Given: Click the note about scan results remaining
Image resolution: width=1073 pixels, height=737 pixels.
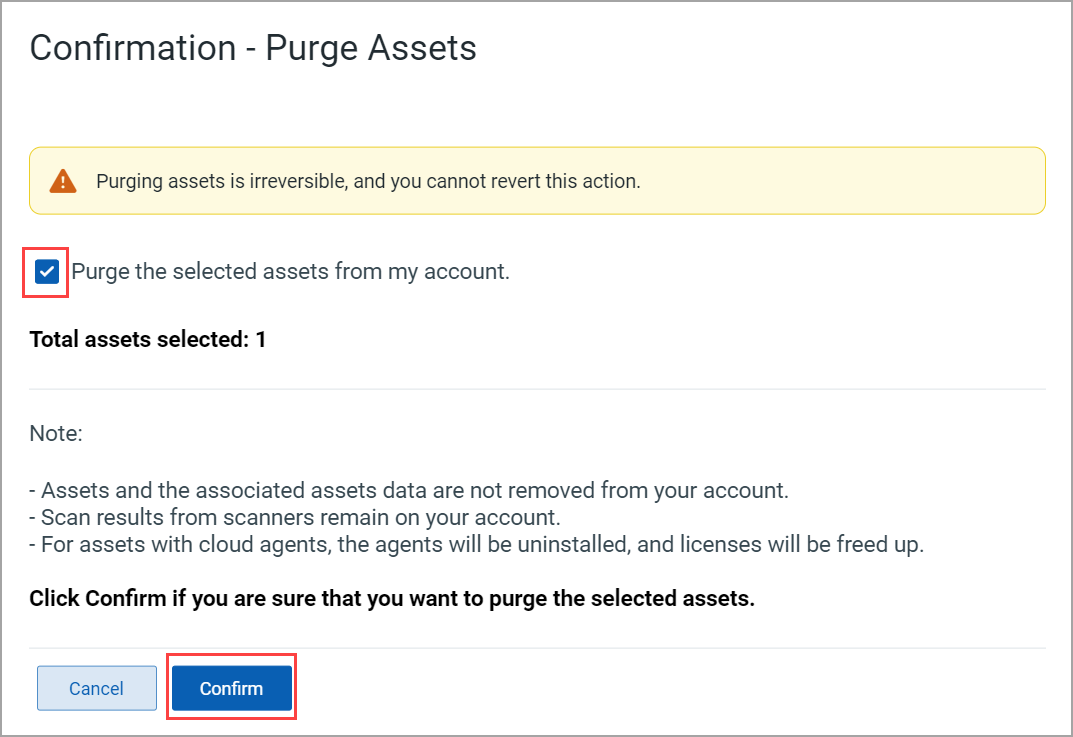Looking at the screenshot, I should 295,517.
